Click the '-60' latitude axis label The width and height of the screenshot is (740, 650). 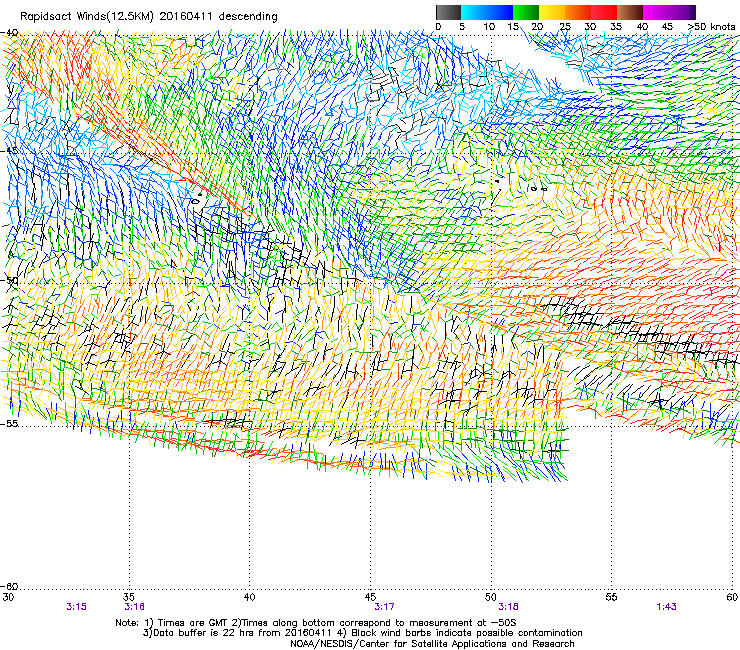point(9,587)
